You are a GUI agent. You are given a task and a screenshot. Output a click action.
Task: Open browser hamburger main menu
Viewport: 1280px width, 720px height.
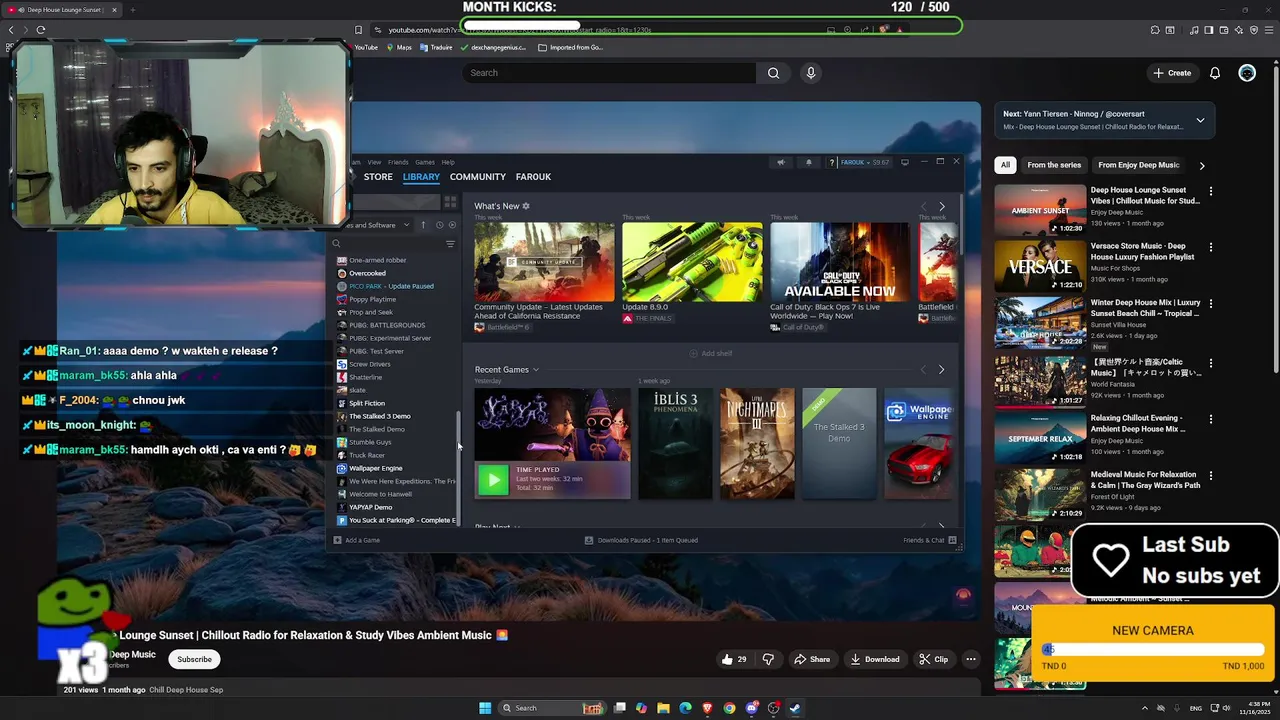click(1268, 30)
